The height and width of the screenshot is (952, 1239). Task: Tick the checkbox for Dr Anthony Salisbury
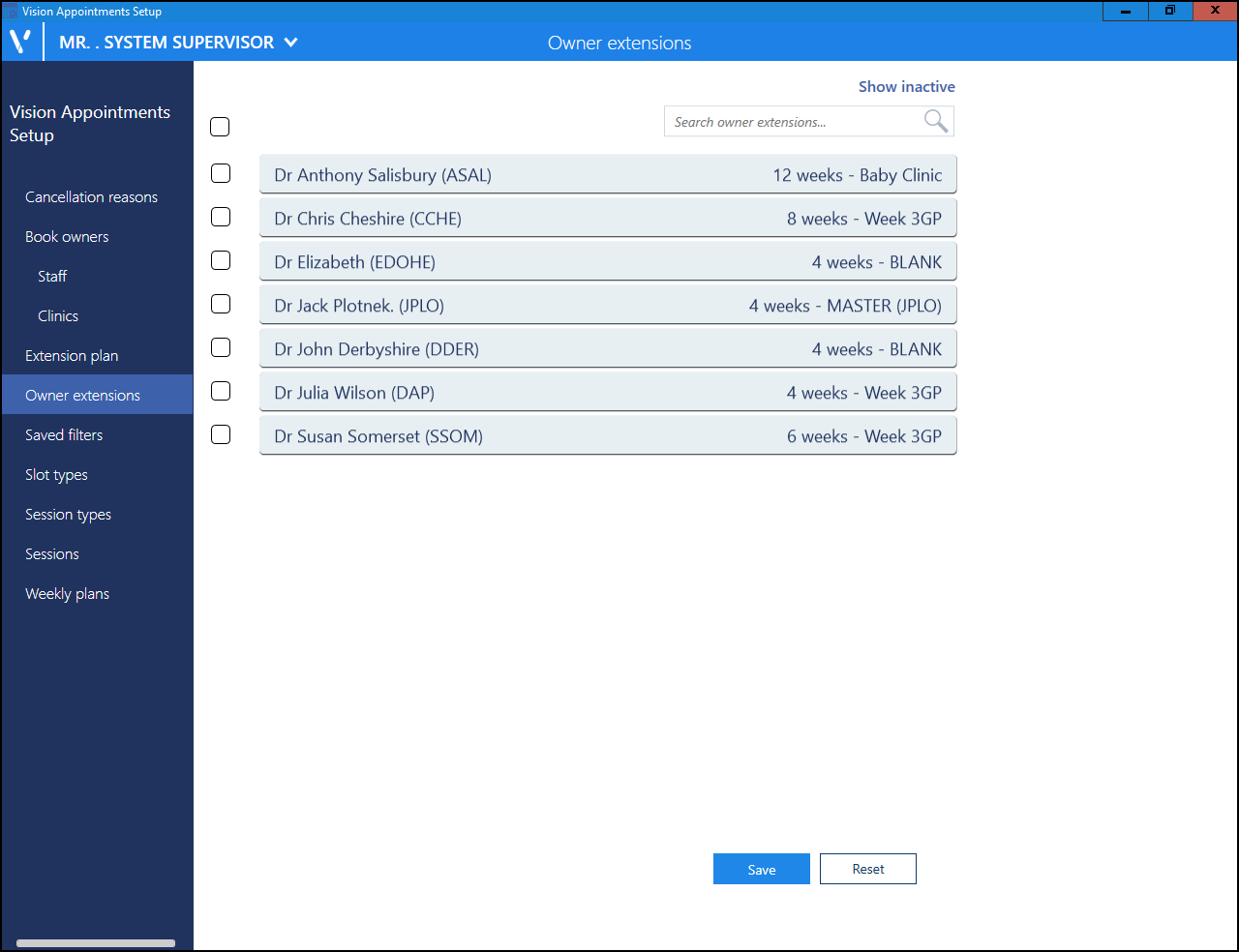pyautogui.click(x=221, y=173)
